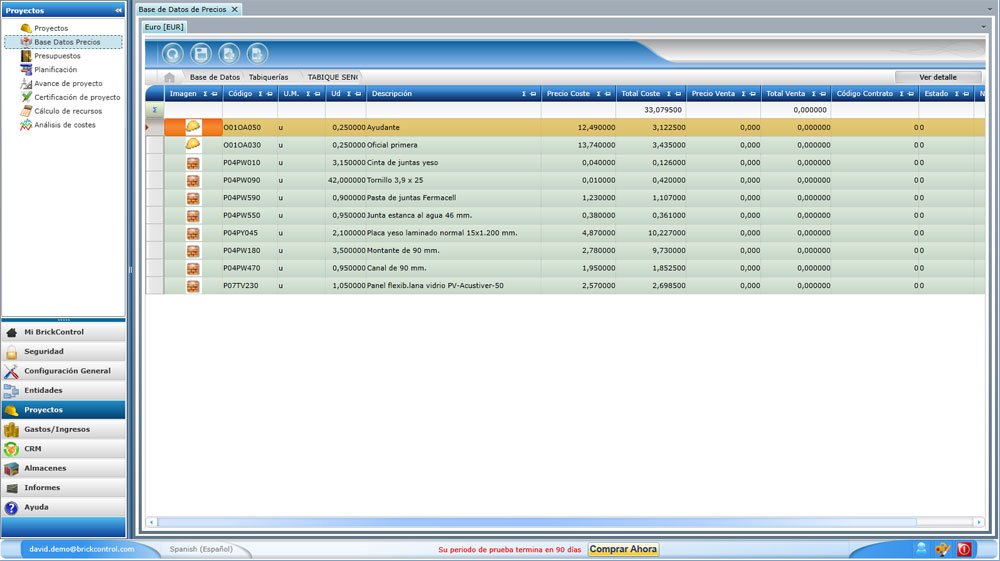Toggle pin on Descripción column header
Screen dimensions: 1000x561
(533, 94)
